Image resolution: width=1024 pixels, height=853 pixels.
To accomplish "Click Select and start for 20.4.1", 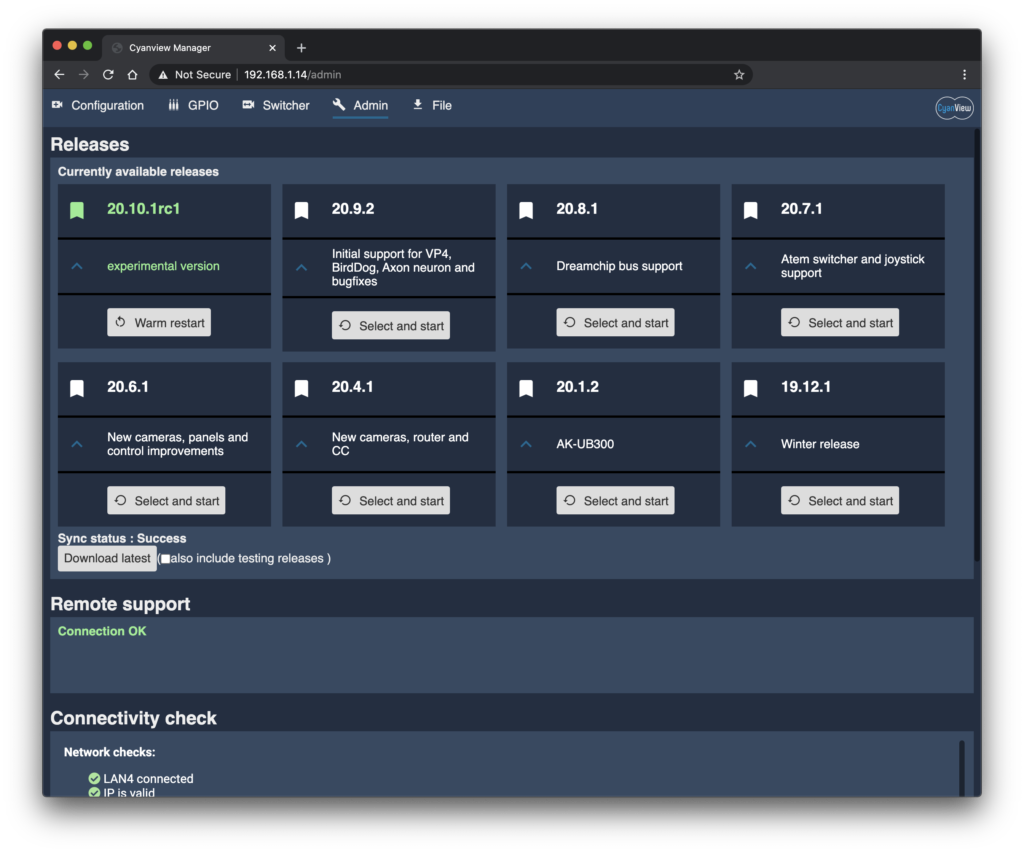I will (x=391, y=500).
